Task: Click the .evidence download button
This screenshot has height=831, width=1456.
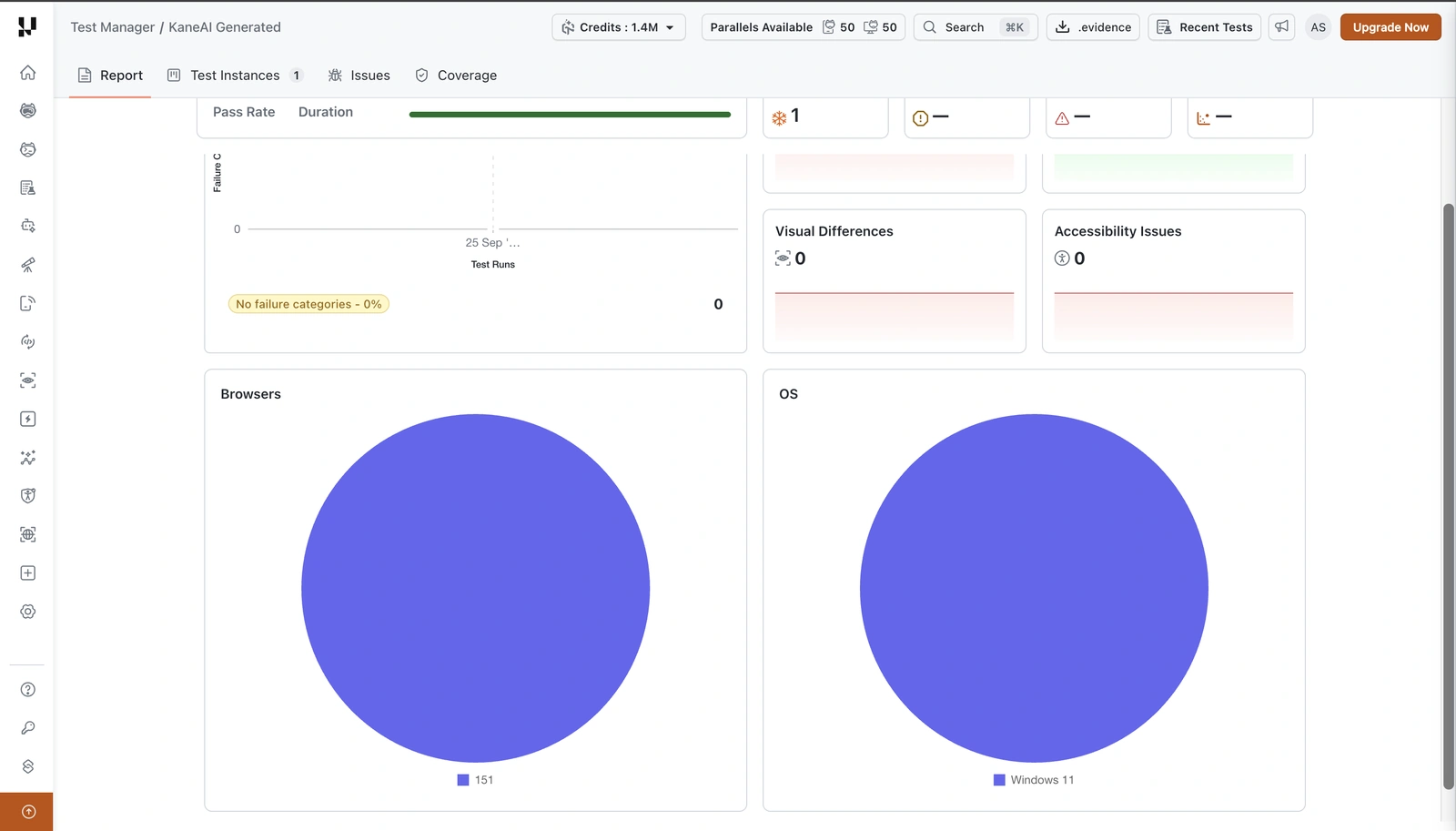Action: tap(1093, 27)
